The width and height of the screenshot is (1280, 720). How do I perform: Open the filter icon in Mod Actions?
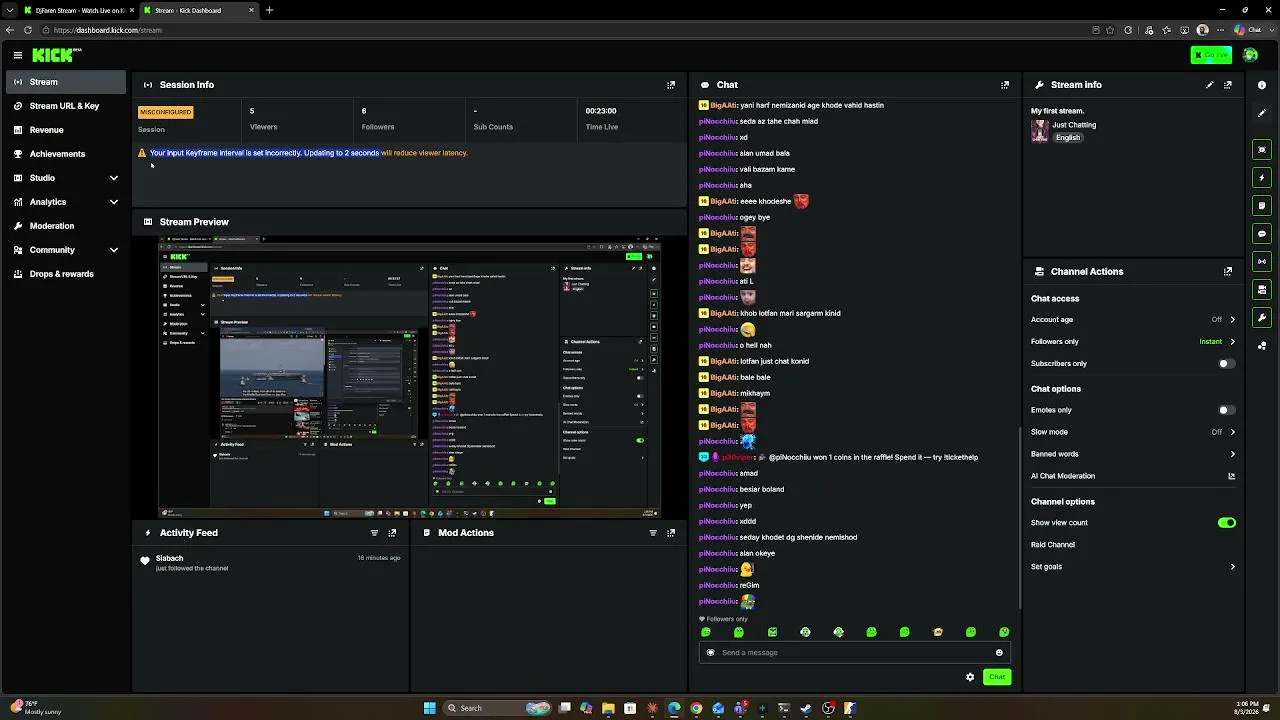tap(653, 533)
